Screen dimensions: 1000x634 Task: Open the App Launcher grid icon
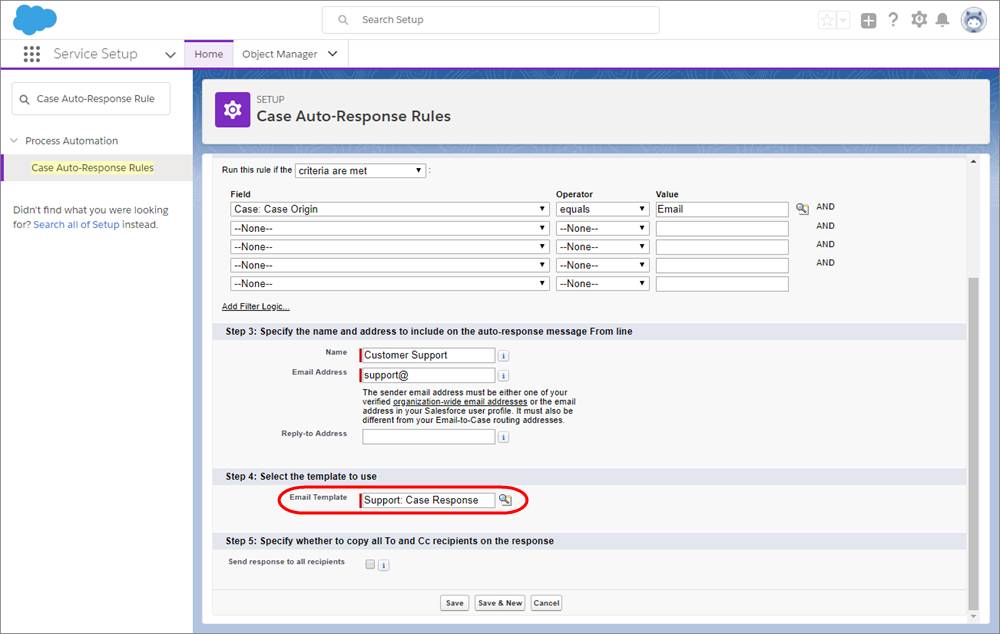(32, 54)
